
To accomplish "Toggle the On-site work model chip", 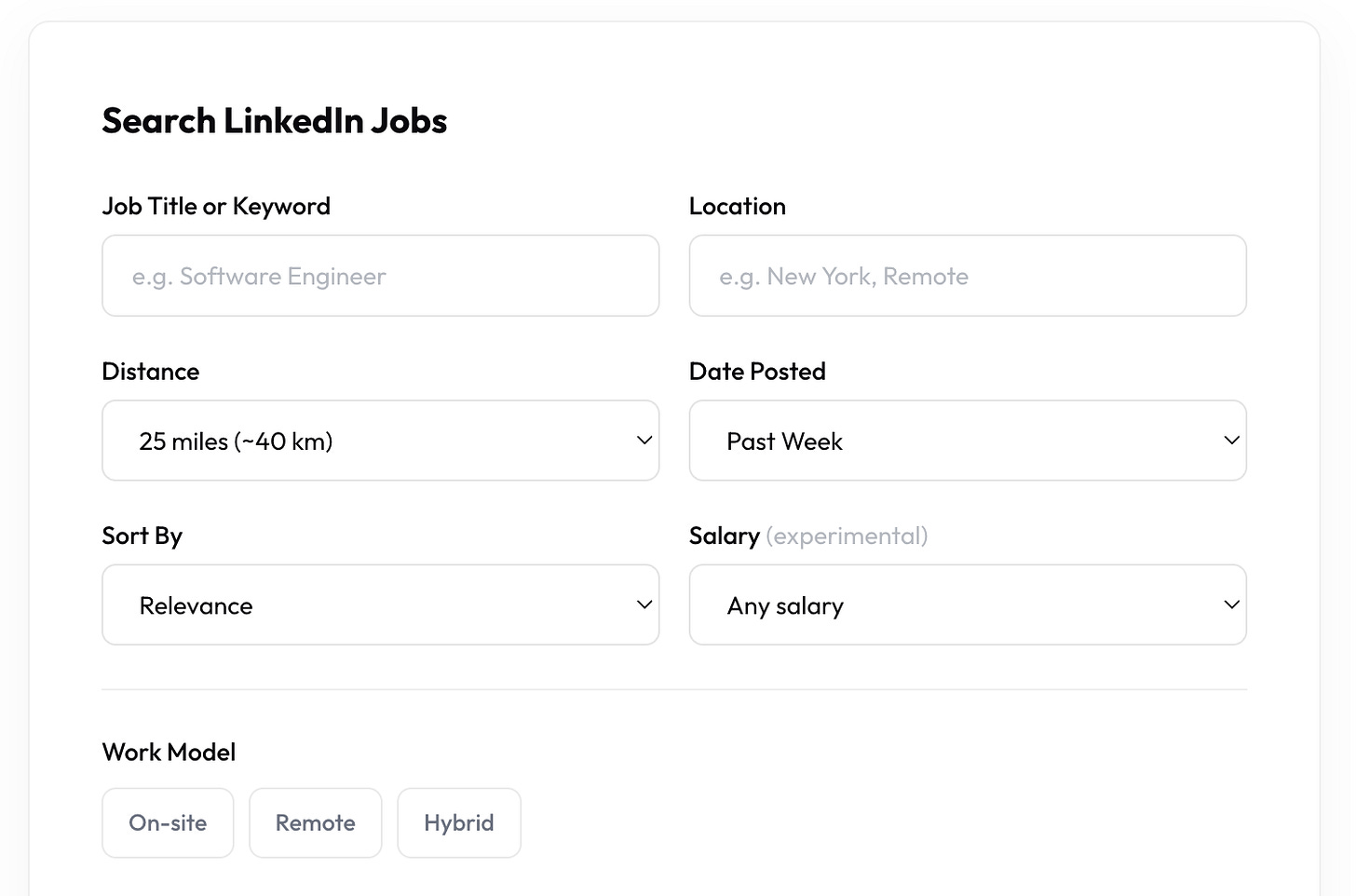I will 168,822.
